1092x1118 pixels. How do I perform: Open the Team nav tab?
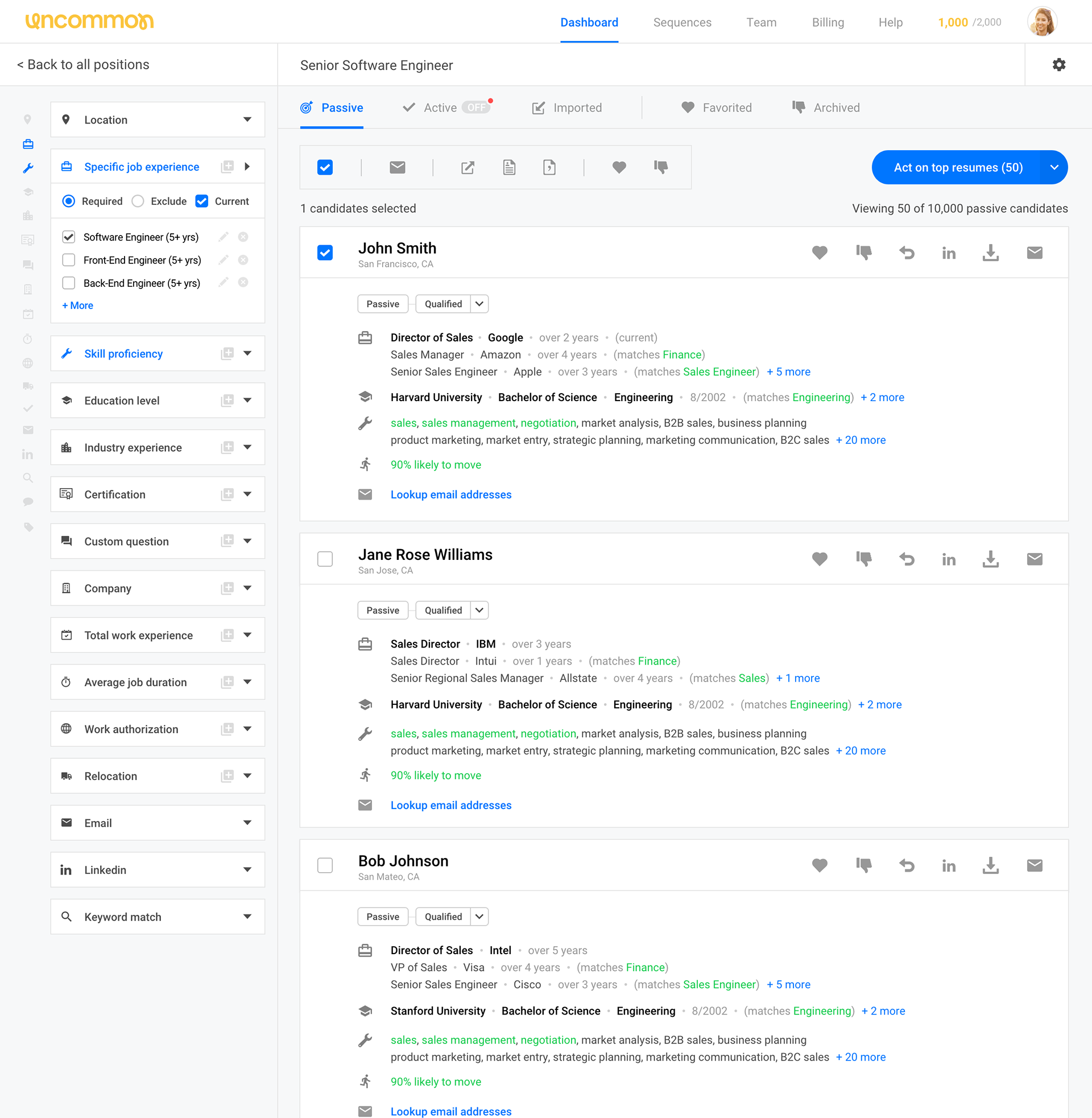tap(761, 22)
